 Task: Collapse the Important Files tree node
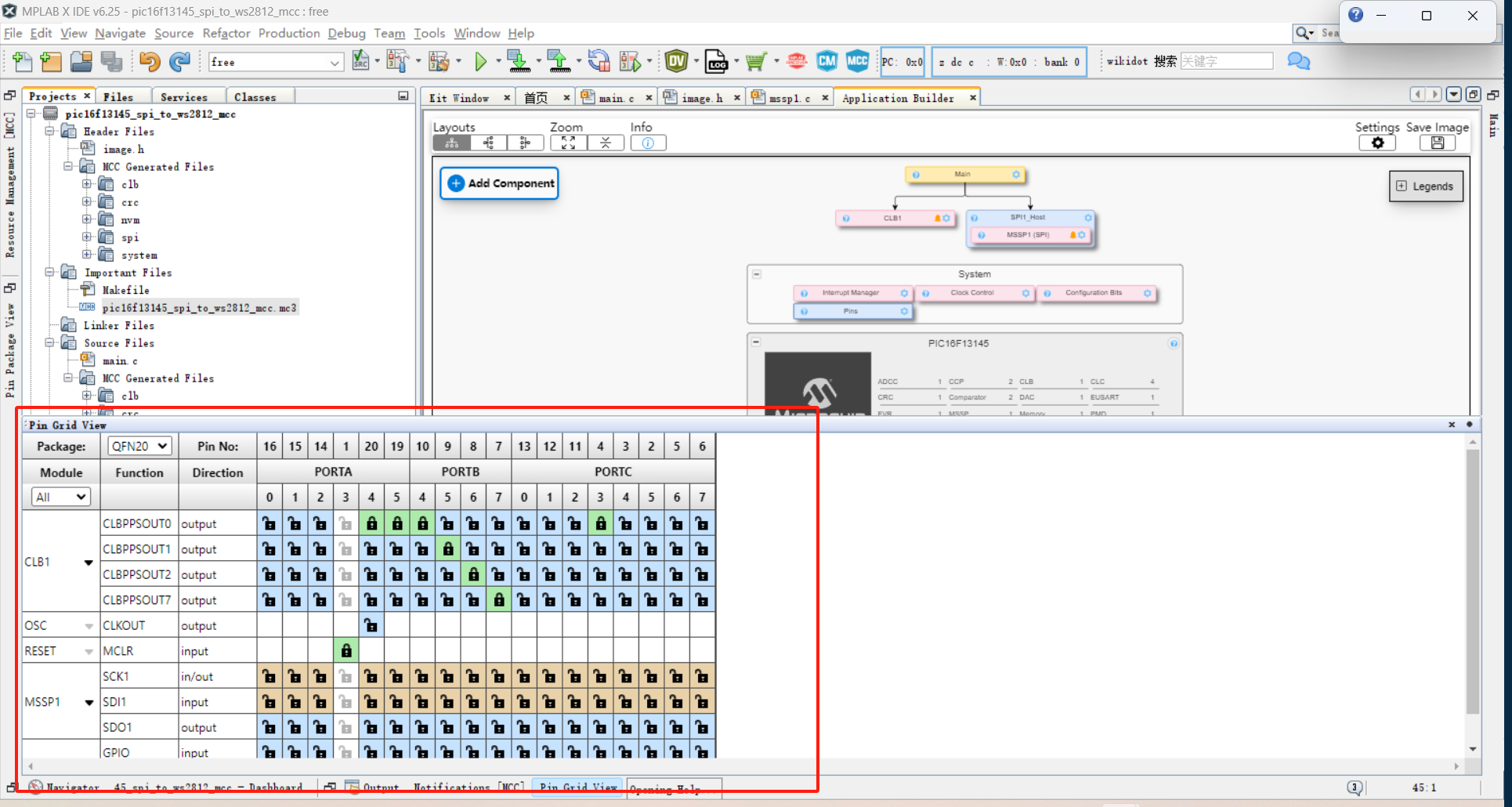pos(49,272)
